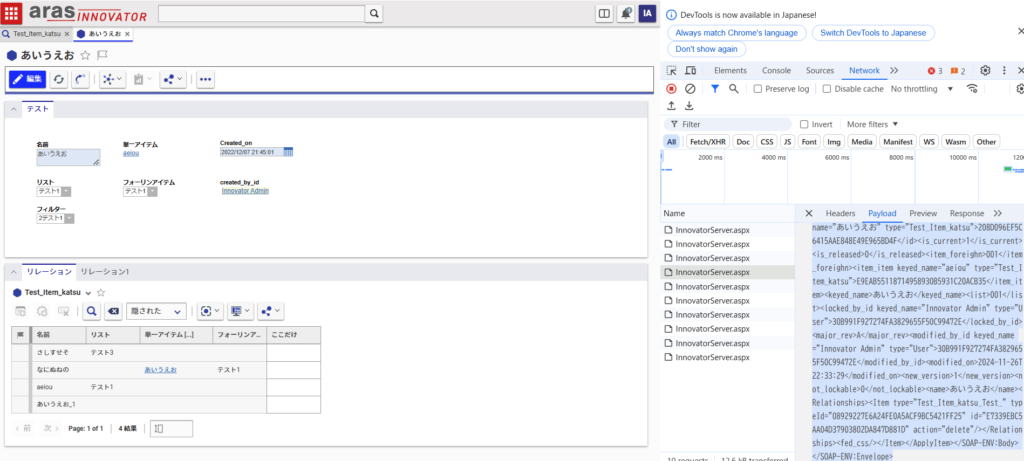
Task: Click the 編集 edit button
Action: tap(28, 79)
